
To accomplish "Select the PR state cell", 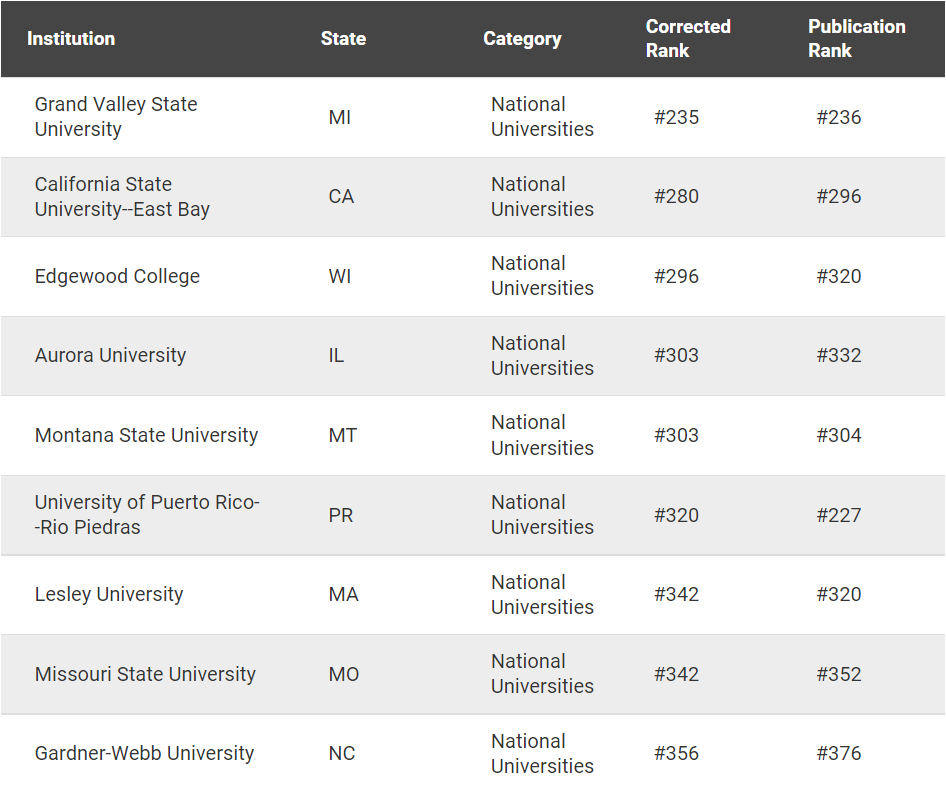I will 341,516.
